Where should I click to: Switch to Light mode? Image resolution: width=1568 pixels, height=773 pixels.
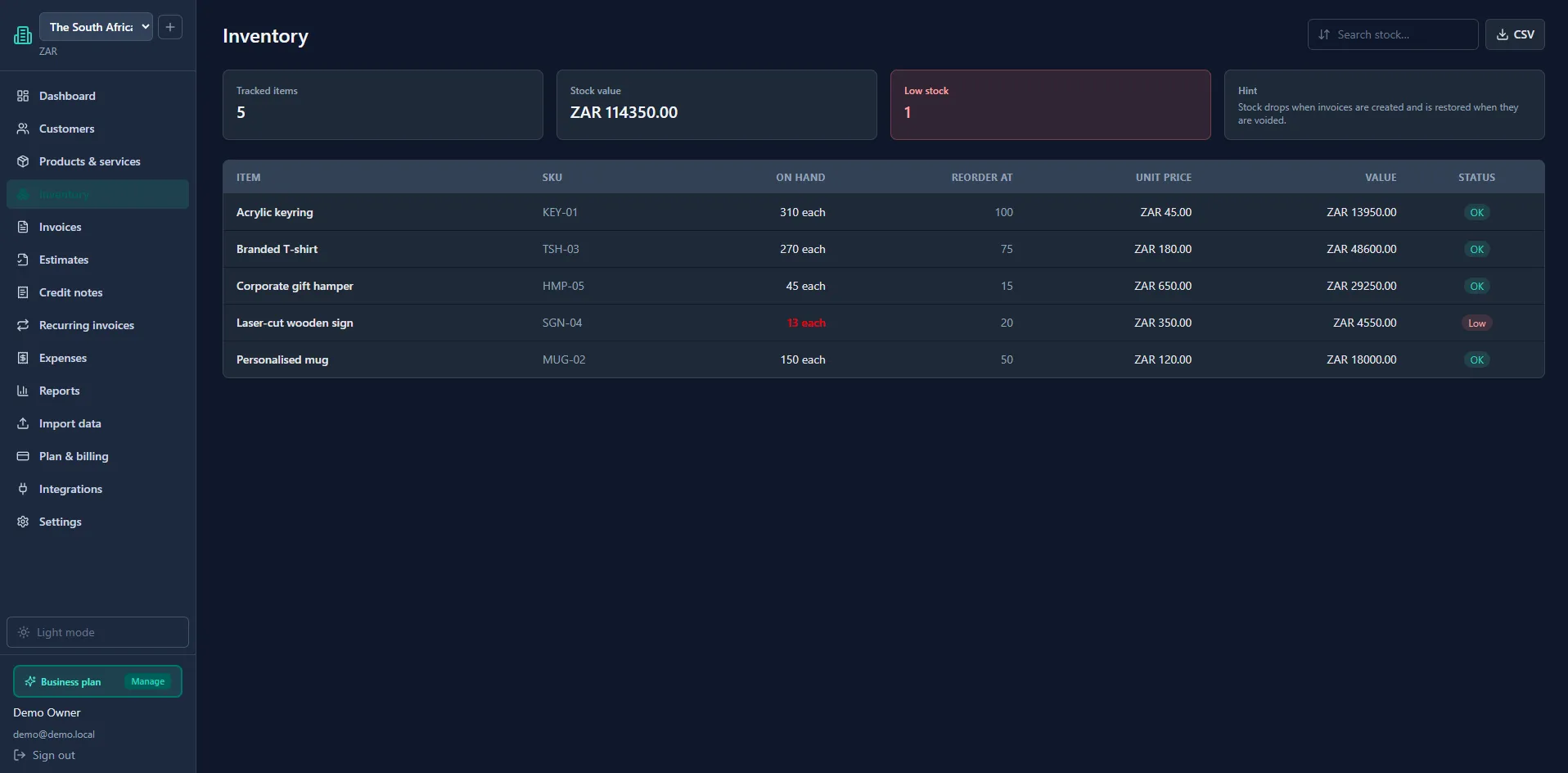97,632
